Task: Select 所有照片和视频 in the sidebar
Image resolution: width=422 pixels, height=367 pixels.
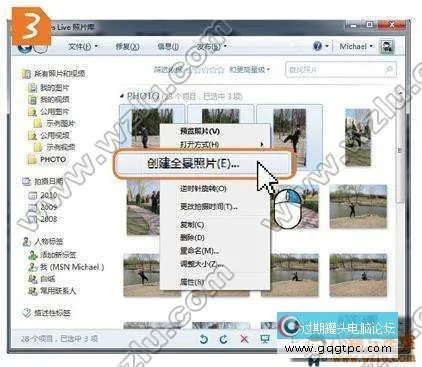Action: [60, 74]
